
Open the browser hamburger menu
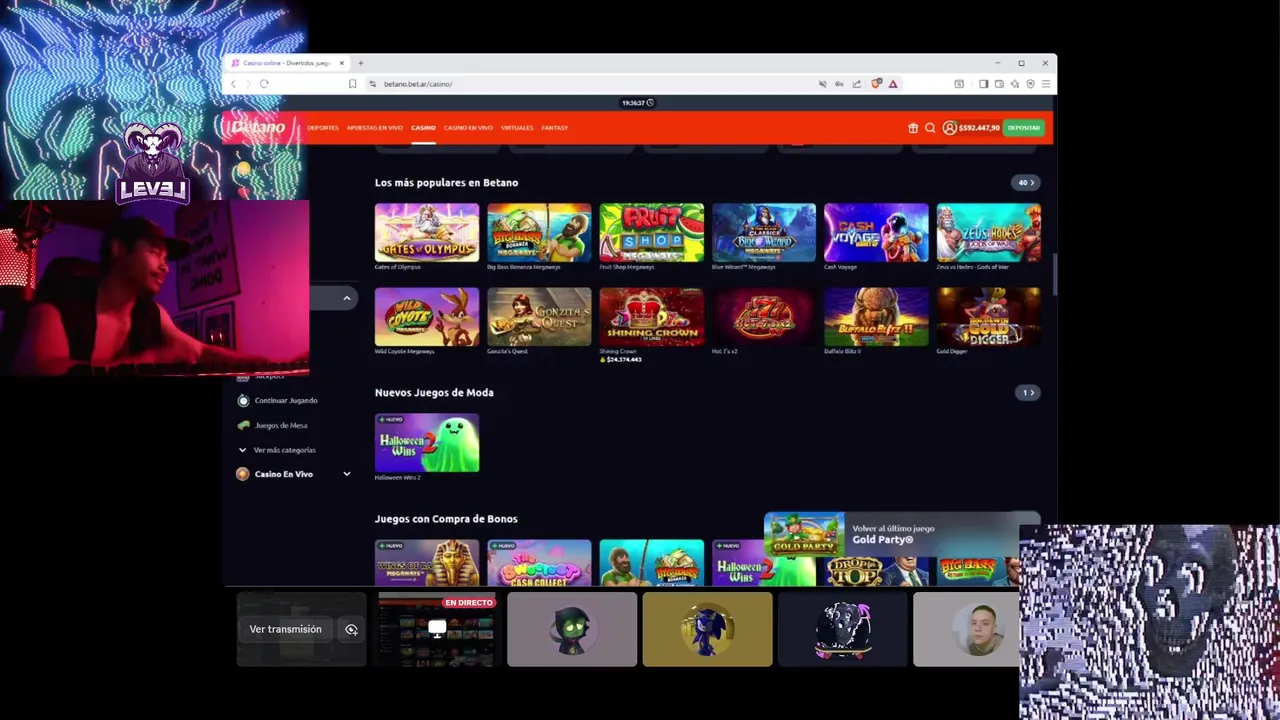(x=1046, y=84)
